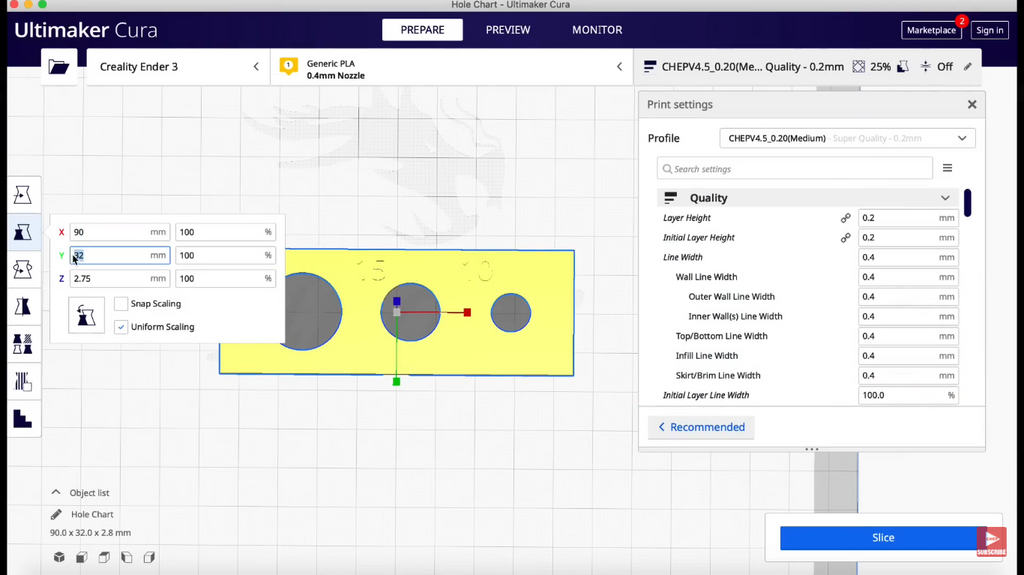Click the search magnifier icon
Screen dimensions: 1024x575
coord(667,169)
